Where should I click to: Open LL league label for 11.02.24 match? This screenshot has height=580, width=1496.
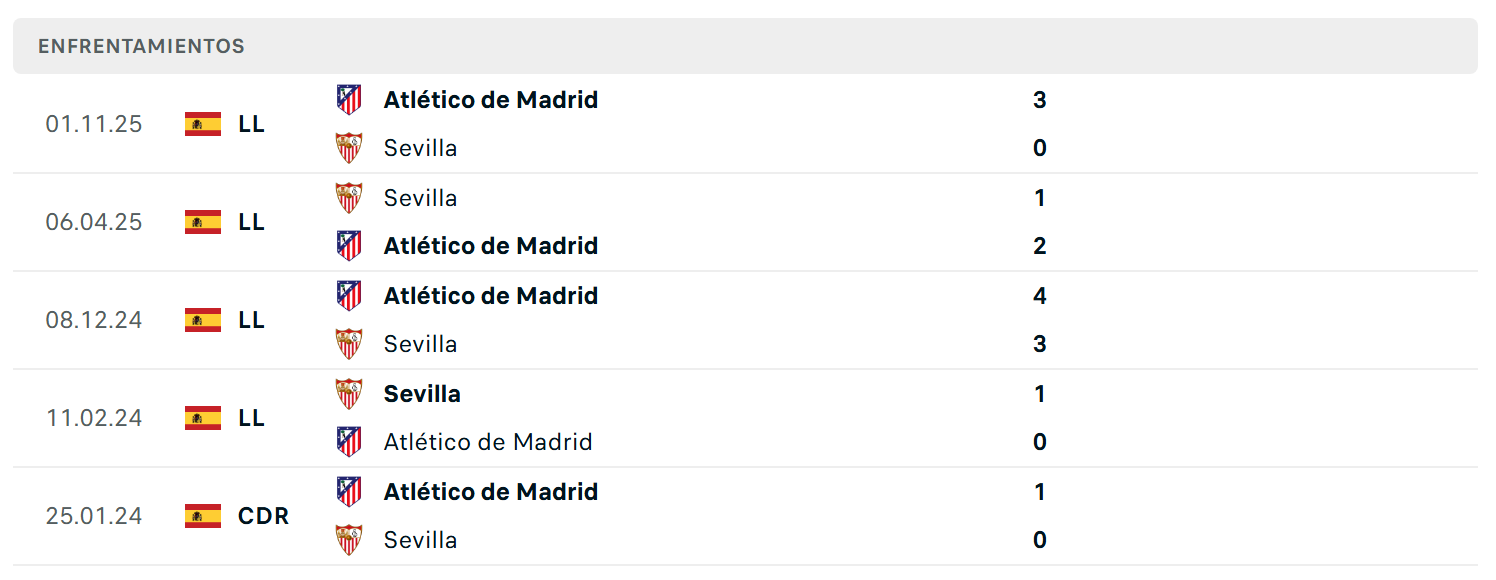click(252, 418)
